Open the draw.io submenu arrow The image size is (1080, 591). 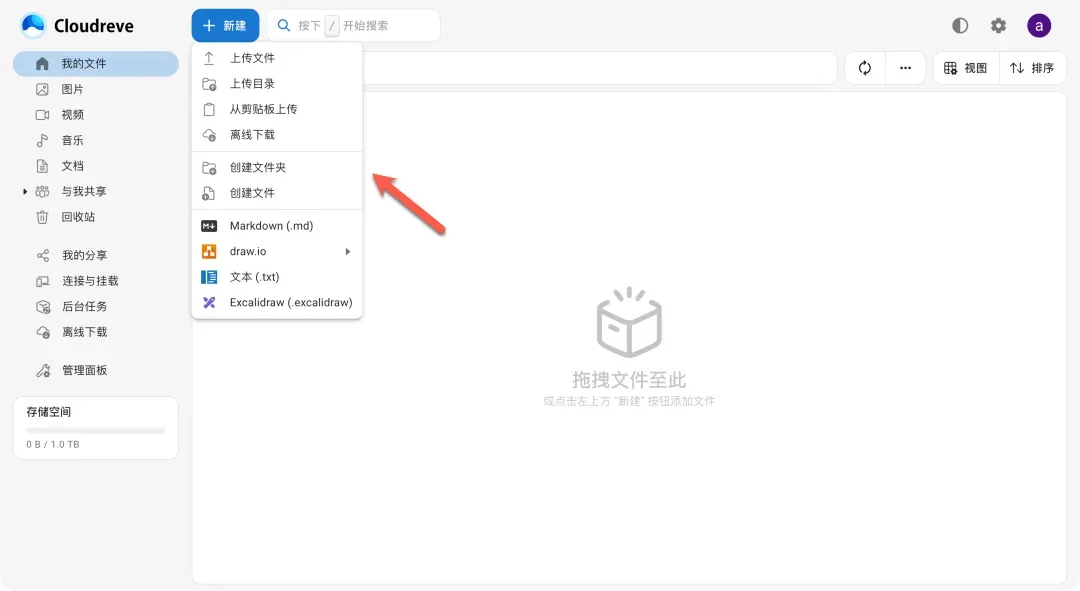coord(348,251)
